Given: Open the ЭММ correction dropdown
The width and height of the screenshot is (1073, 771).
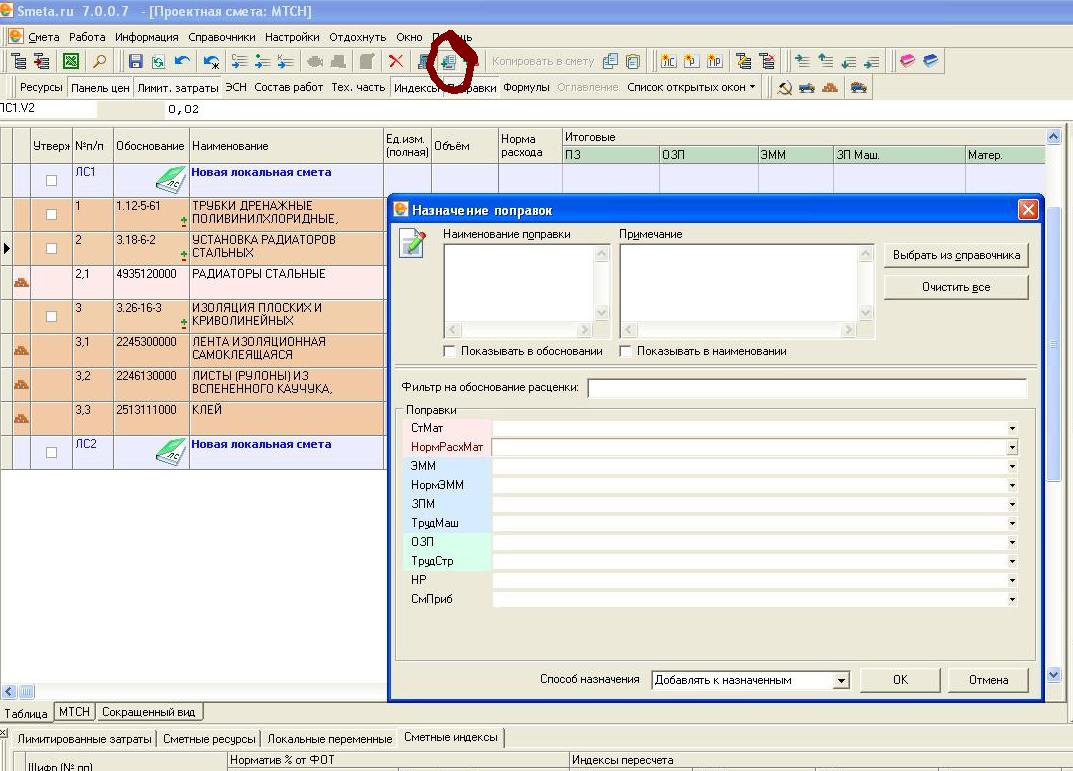Looking at the screenshot, I should pyautogui.click(x=1012, y=467).
